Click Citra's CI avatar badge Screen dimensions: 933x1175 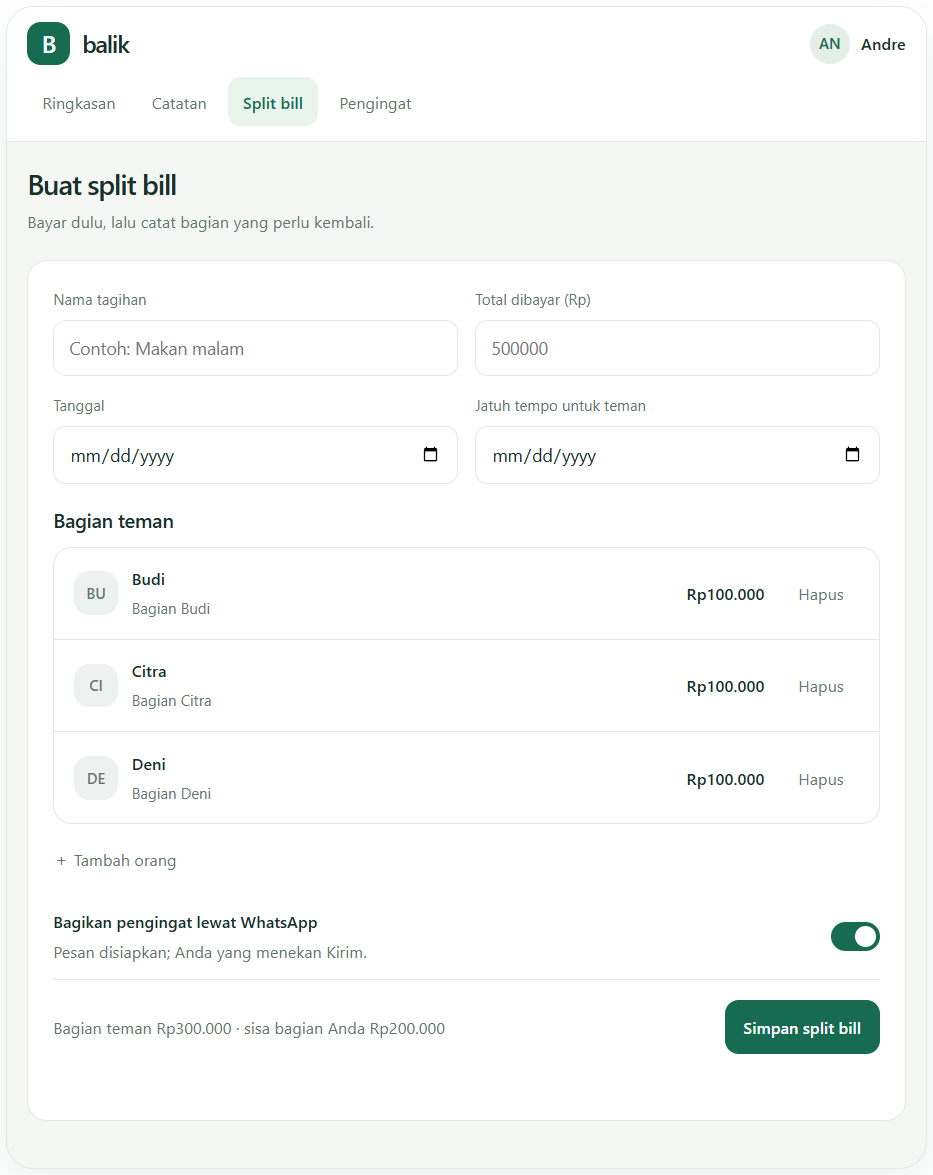(x=96, y=686)
